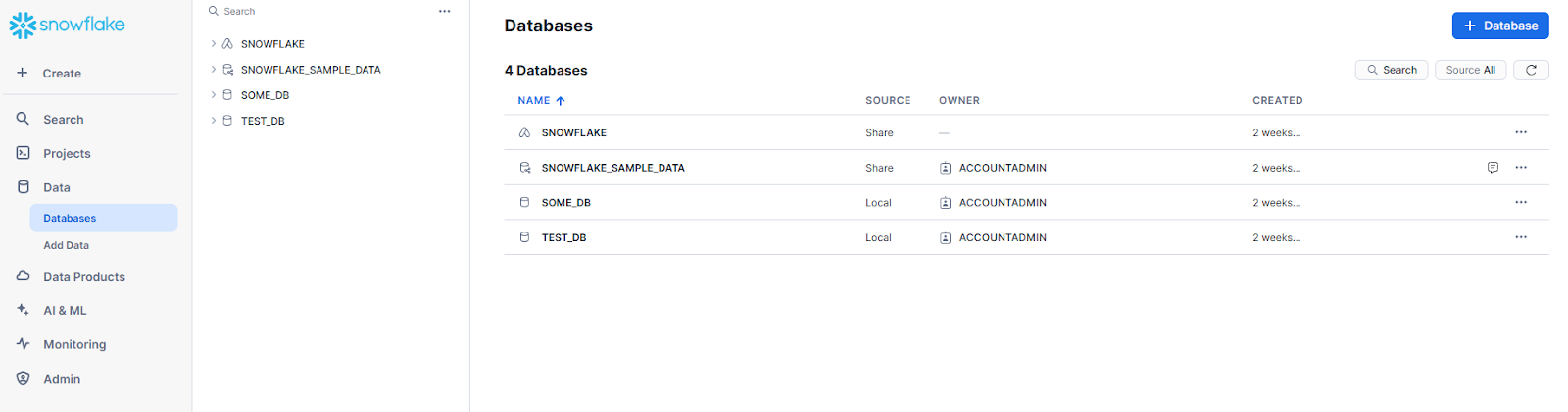Expand the TEST_DB tree node
Screen dimensions: 1568x412
[214, 121]
